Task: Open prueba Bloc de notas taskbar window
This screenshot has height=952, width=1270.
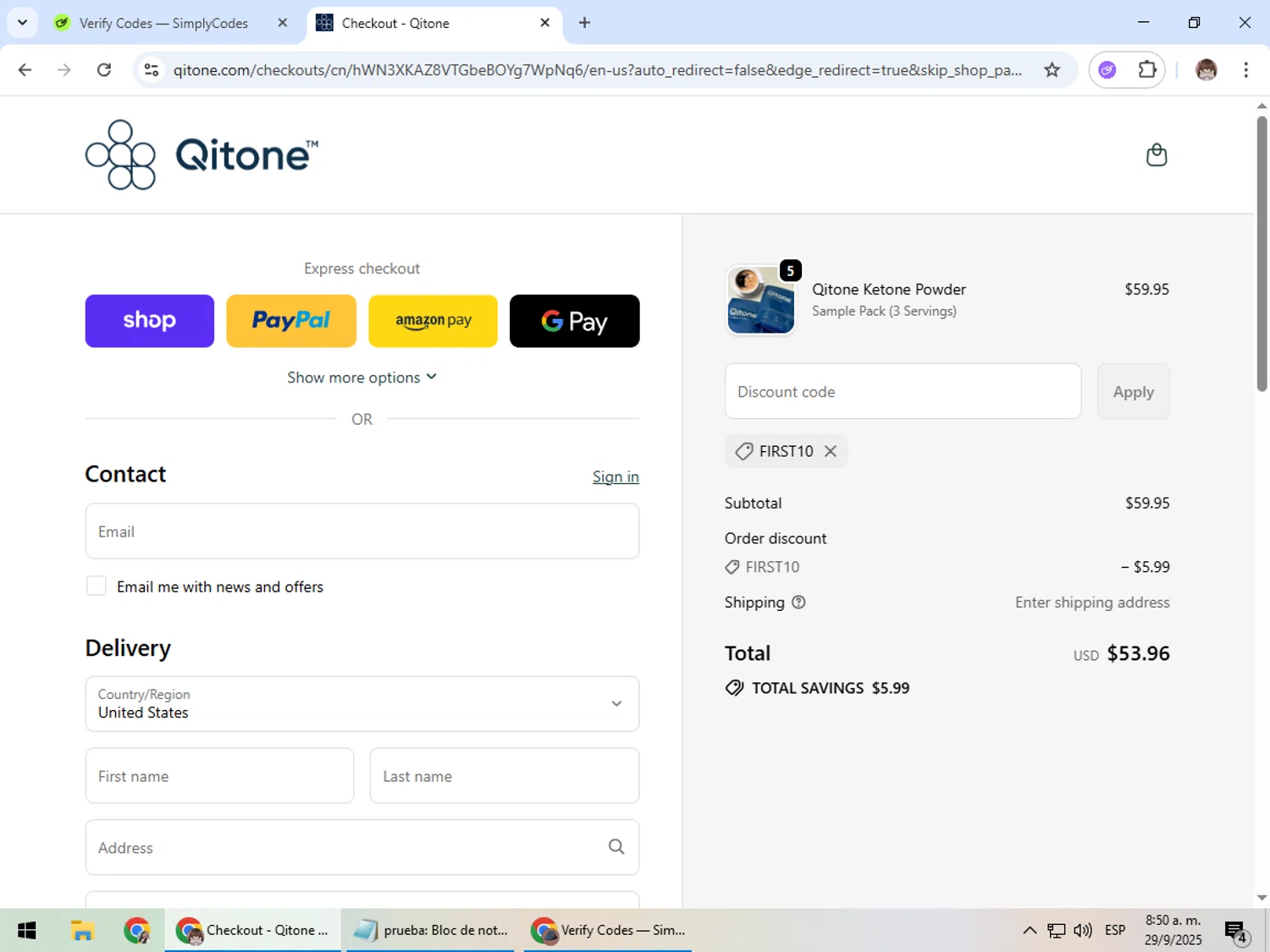Action: coord(430,931)
